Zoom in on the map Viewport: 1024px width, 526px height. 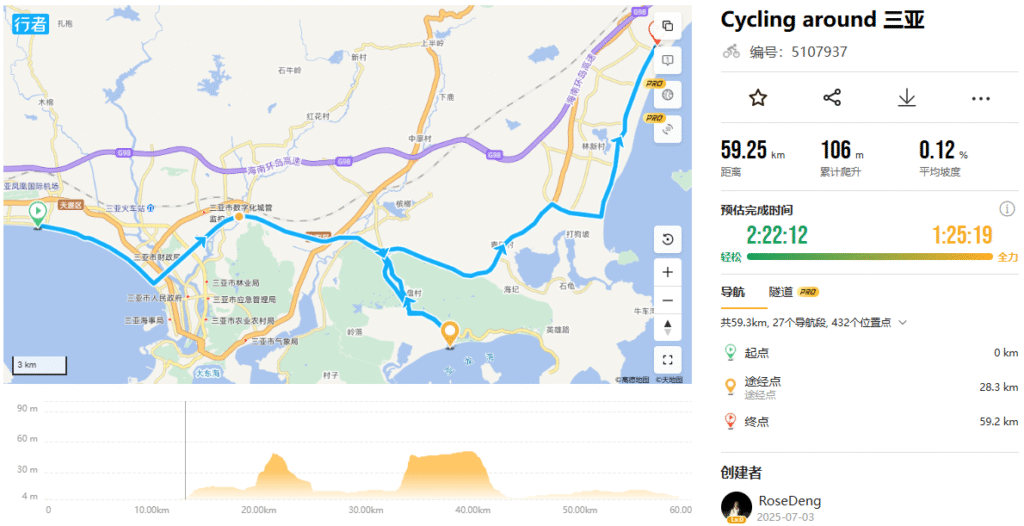[x=668, y=271]
